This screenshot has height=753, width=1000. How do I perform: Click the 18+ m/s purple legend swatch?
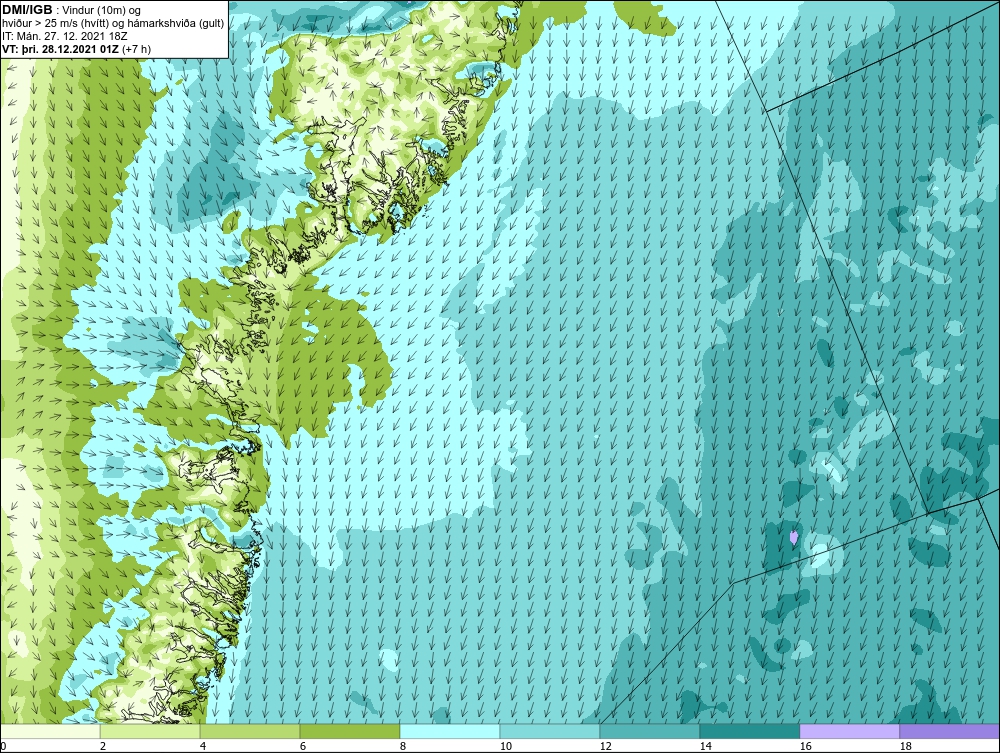[x=950, y=731]
